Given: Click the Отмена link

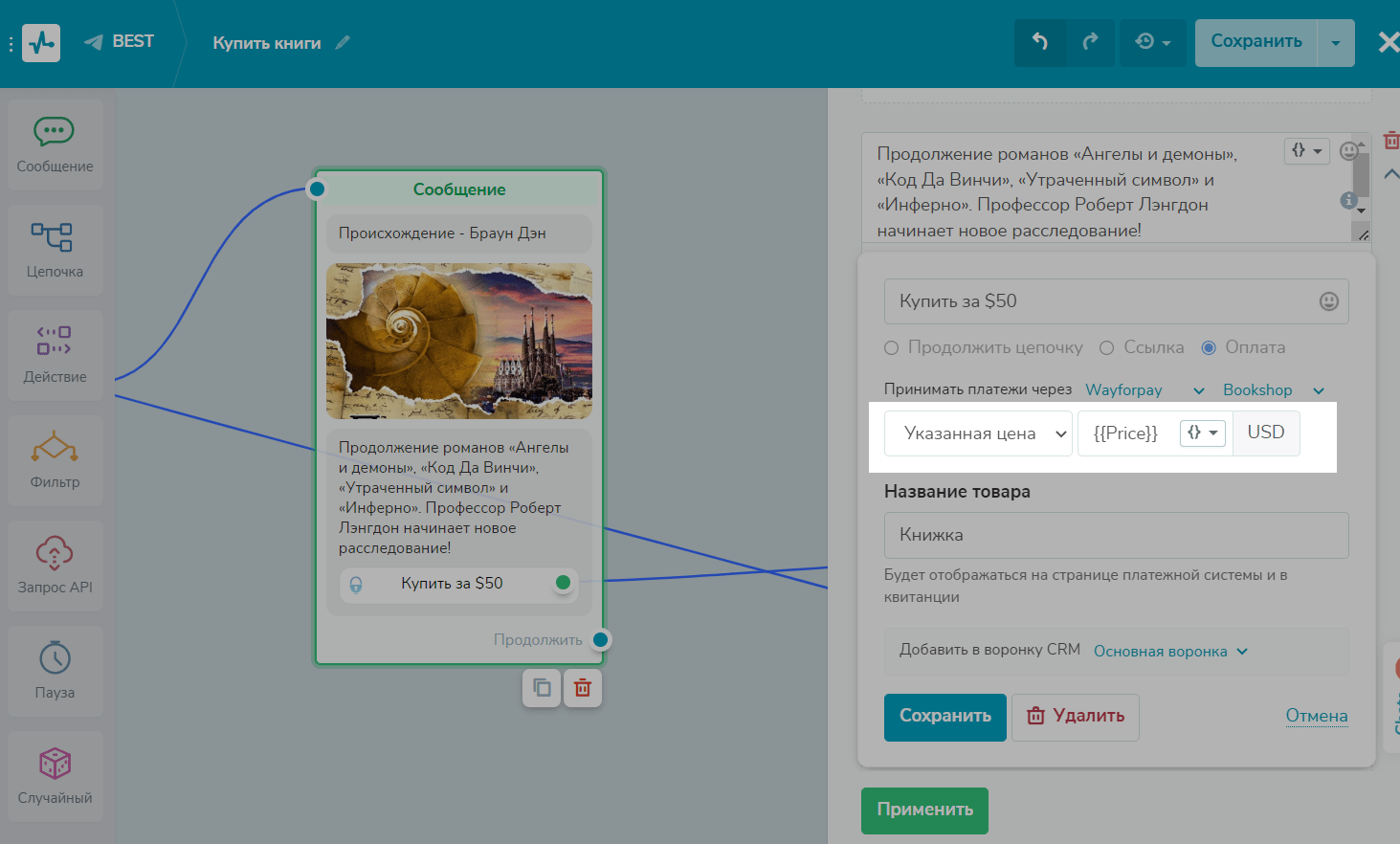Looking at the screenshot, I should pyautogui.click(x=1316, y=716).
